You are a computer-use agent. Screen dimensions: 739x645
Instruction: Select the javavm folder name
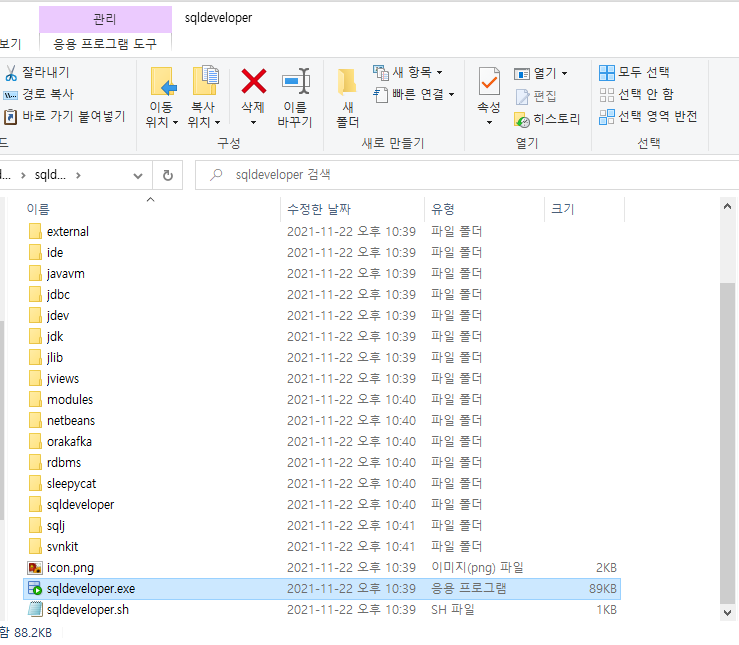tap(66, 274)
